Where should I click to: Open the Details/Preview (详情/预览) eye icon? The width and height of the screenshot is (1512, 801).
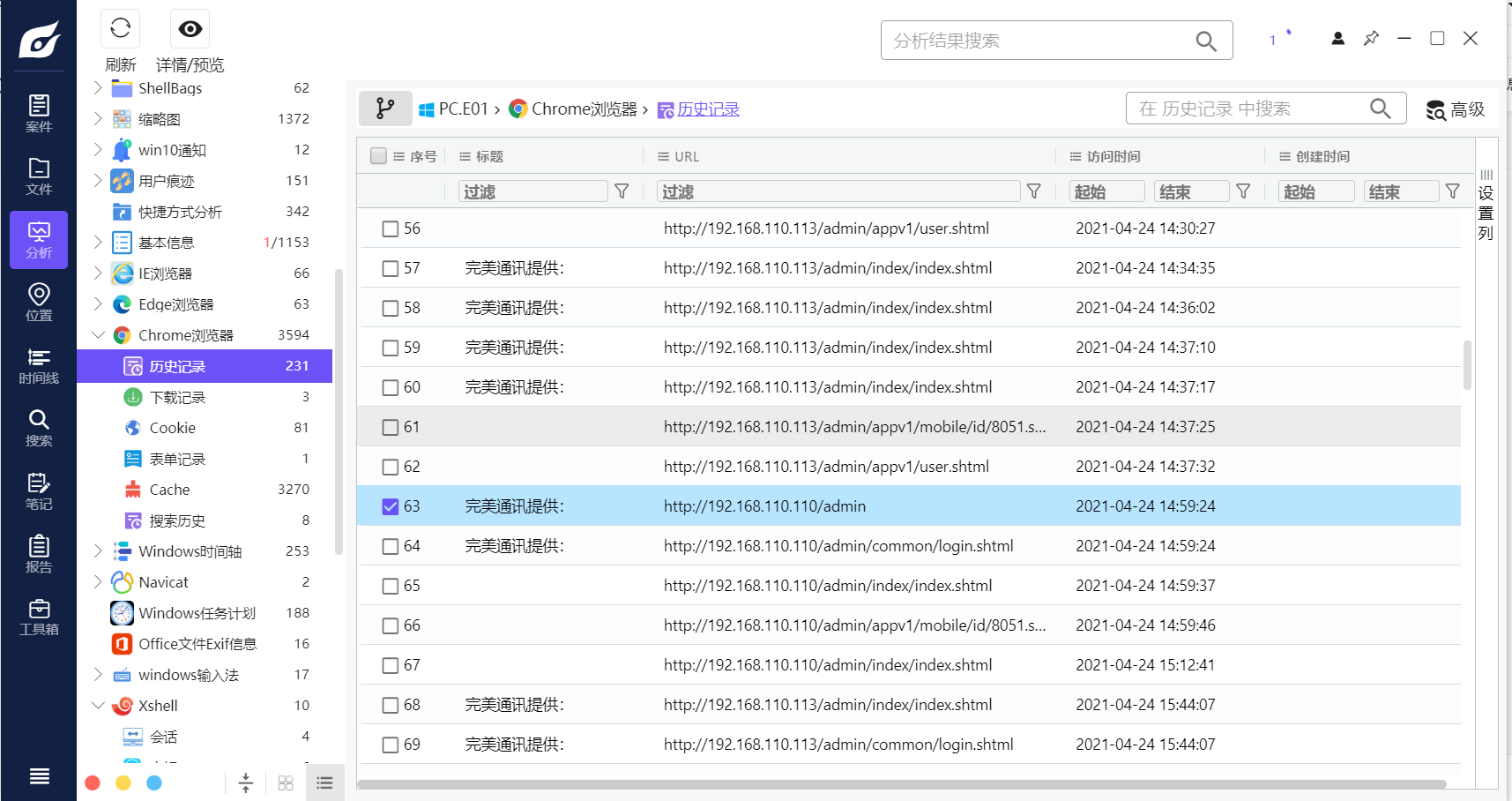point(190,29)
